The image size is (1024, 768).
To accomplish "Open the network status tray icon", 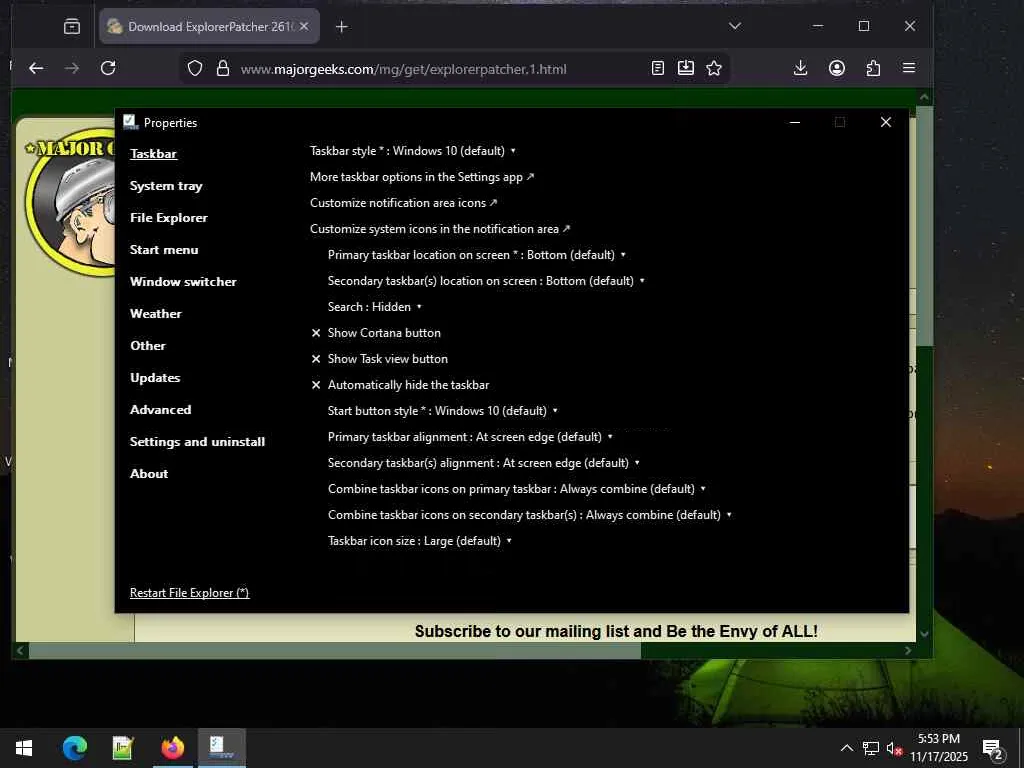I will 871,748.
